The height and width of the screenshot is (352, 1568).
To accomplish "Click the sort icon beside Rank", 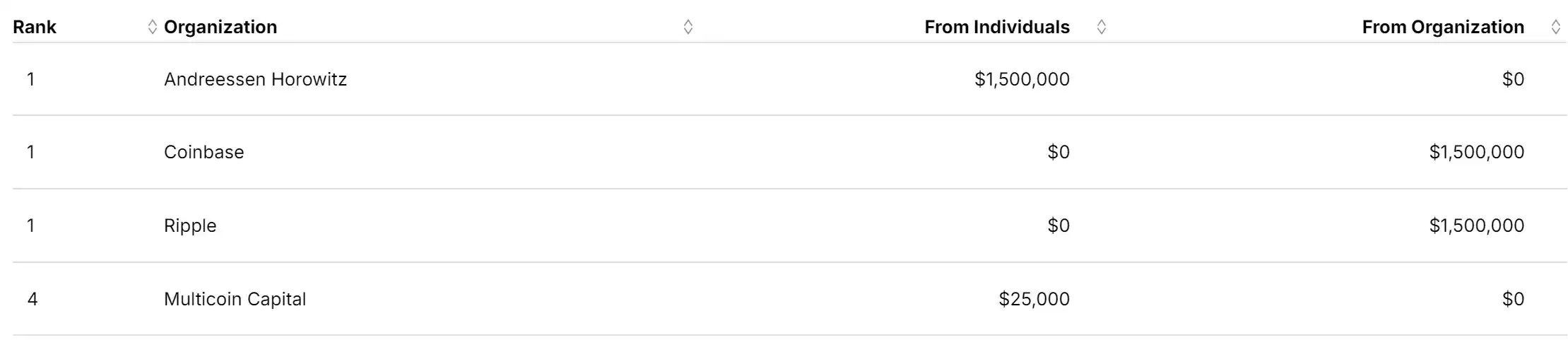I will coord(152,27).
